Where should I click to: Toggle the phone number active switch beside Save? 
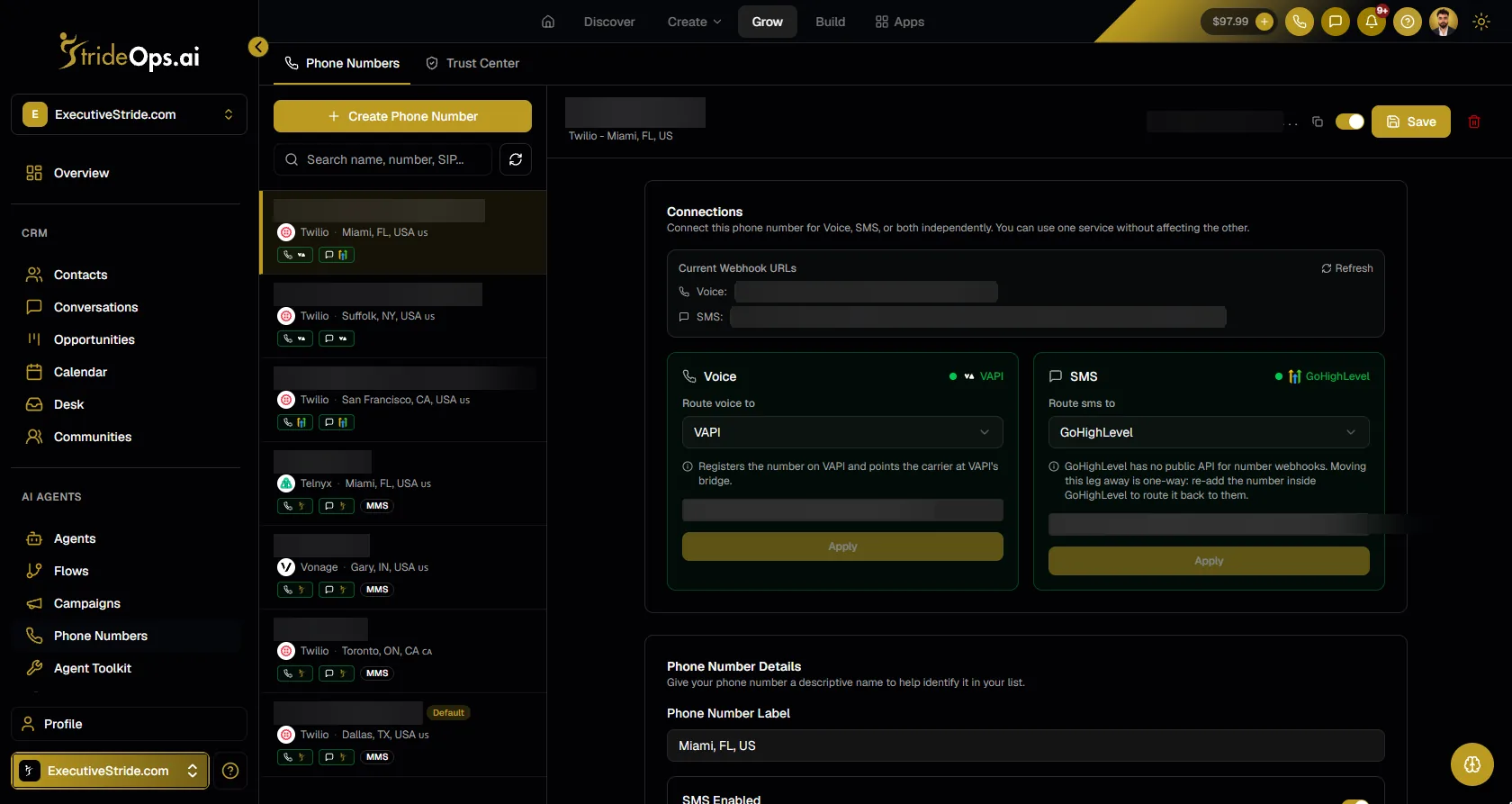coord(1350,122)
